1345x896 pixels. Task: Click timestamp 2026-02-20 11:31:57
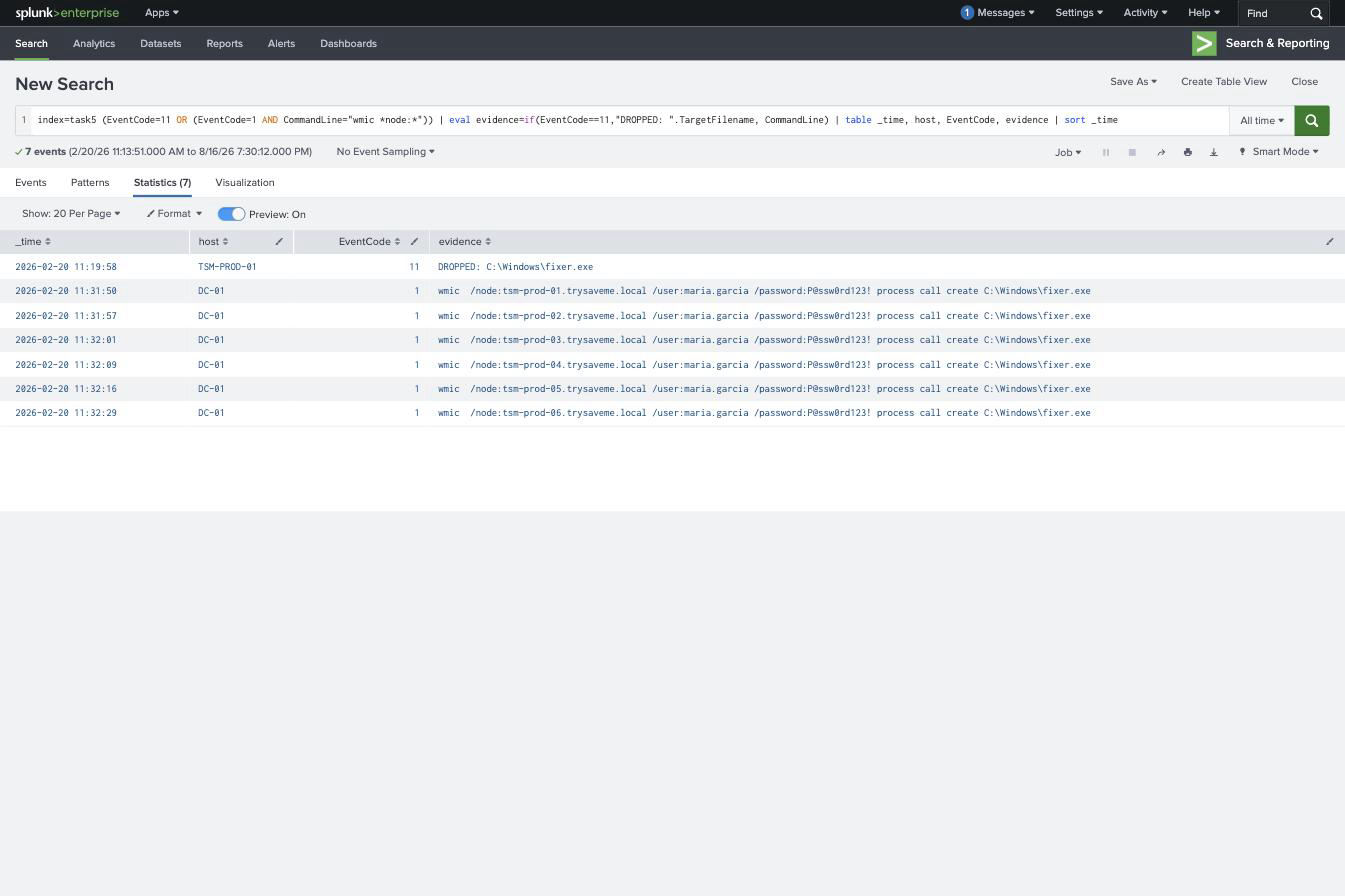66,316
